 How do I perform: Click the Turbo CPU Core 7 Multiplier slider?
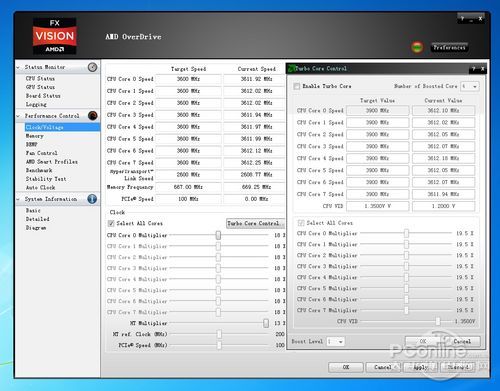[x=406, y=310]
